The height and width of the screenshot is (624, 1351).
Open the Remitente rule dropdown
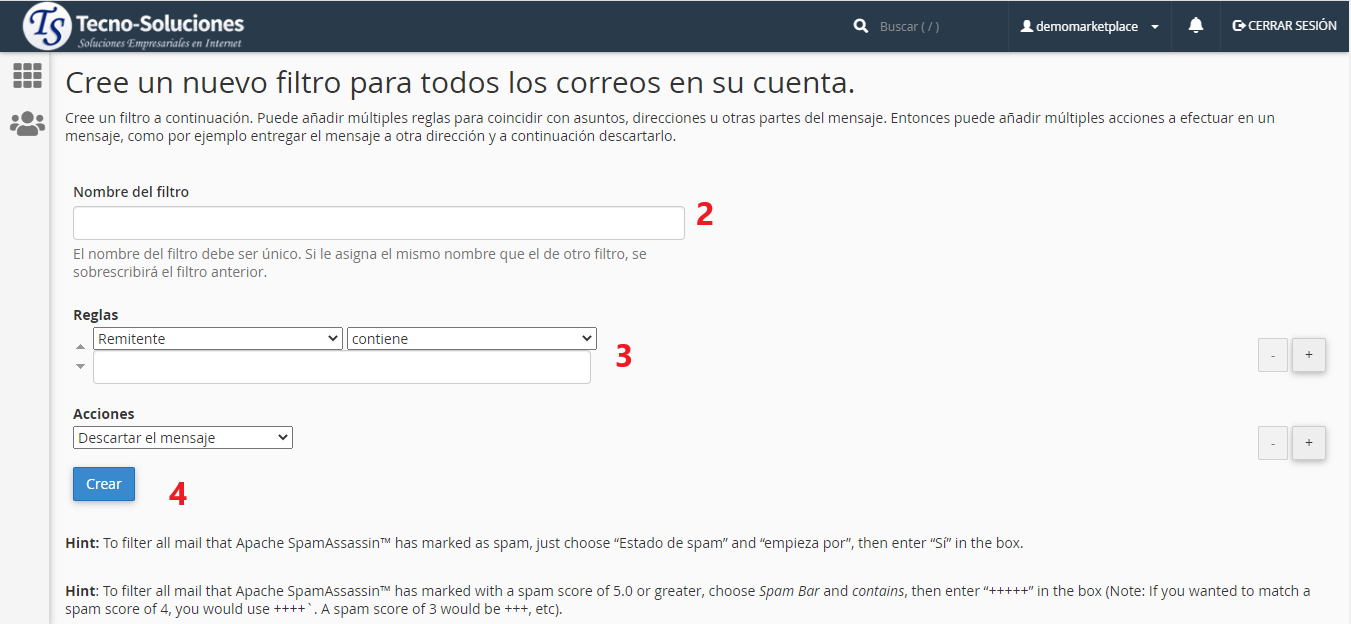tap(218, 339)
